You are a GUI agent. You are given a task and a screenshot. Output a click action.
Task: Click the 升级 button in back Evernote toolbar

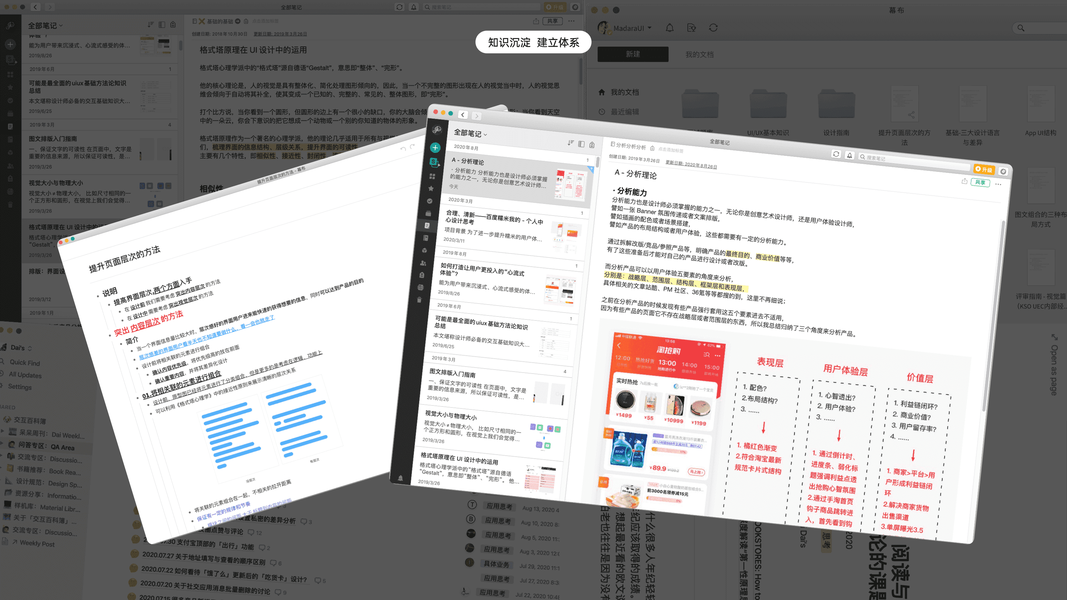(555, 7)
